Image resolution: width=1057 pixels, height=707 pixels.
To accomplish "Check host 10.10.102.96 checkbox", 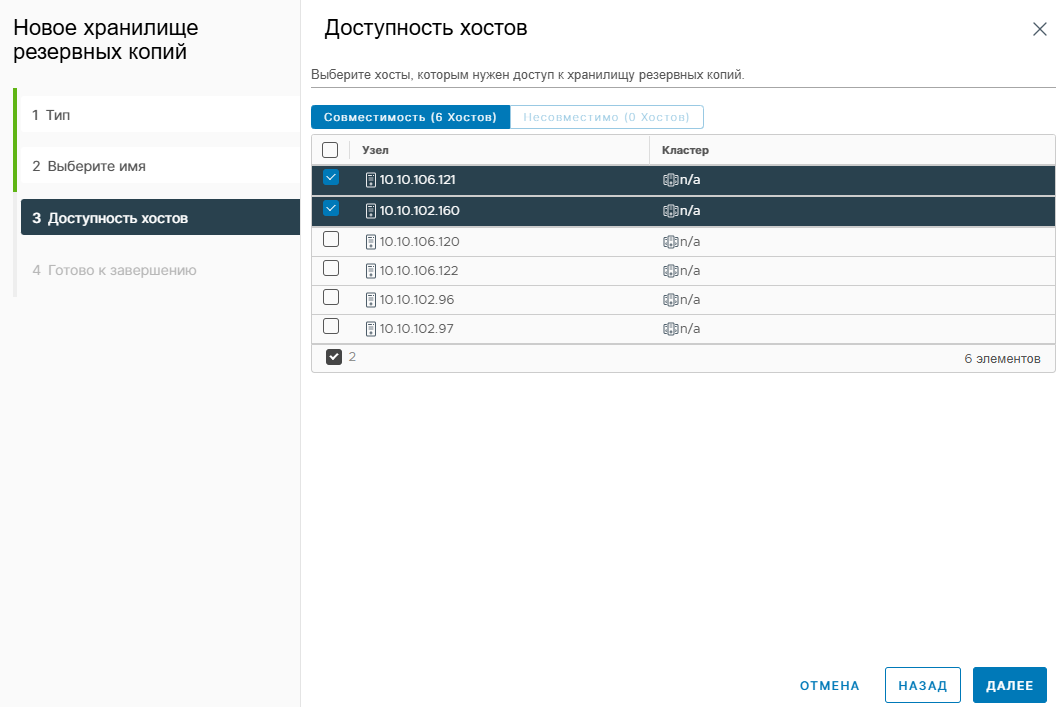I will (x=331, y=297).
